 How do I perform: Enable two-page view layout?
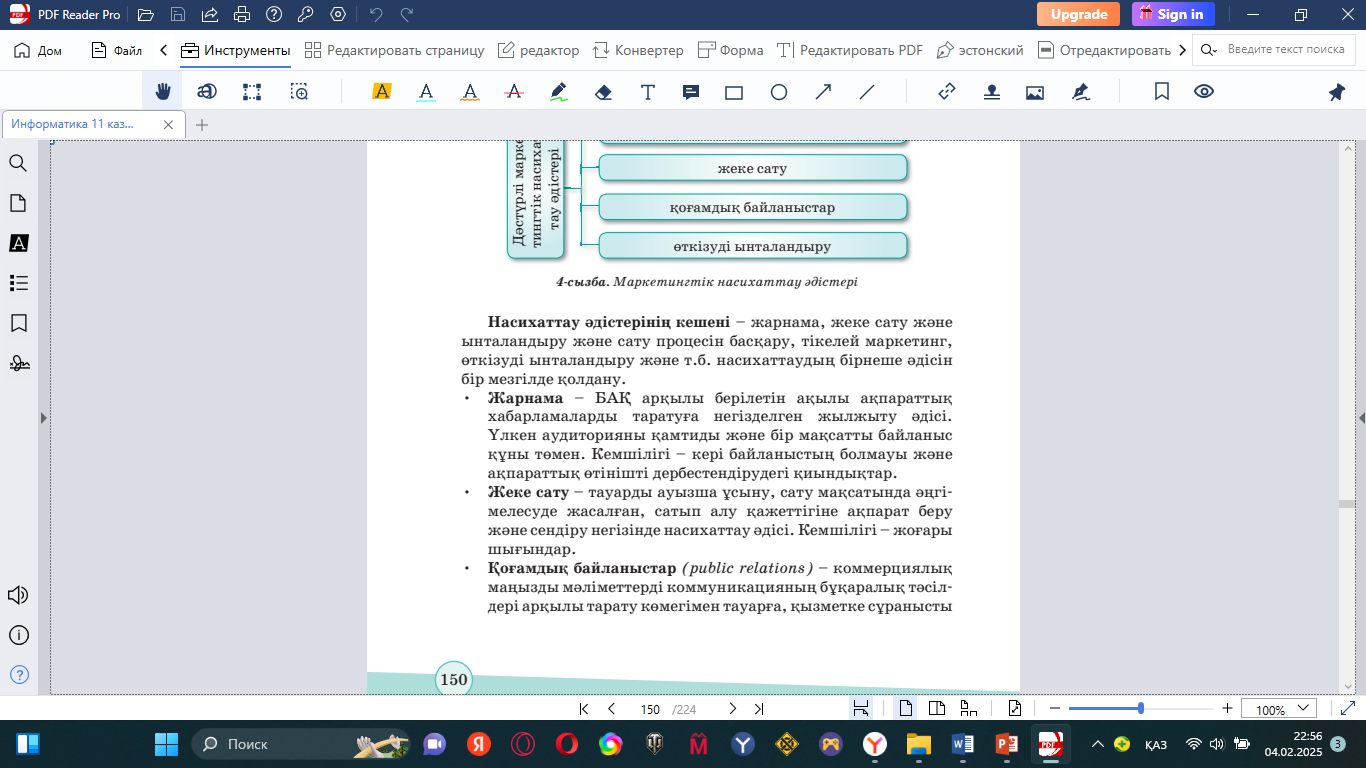click(937, 709)
